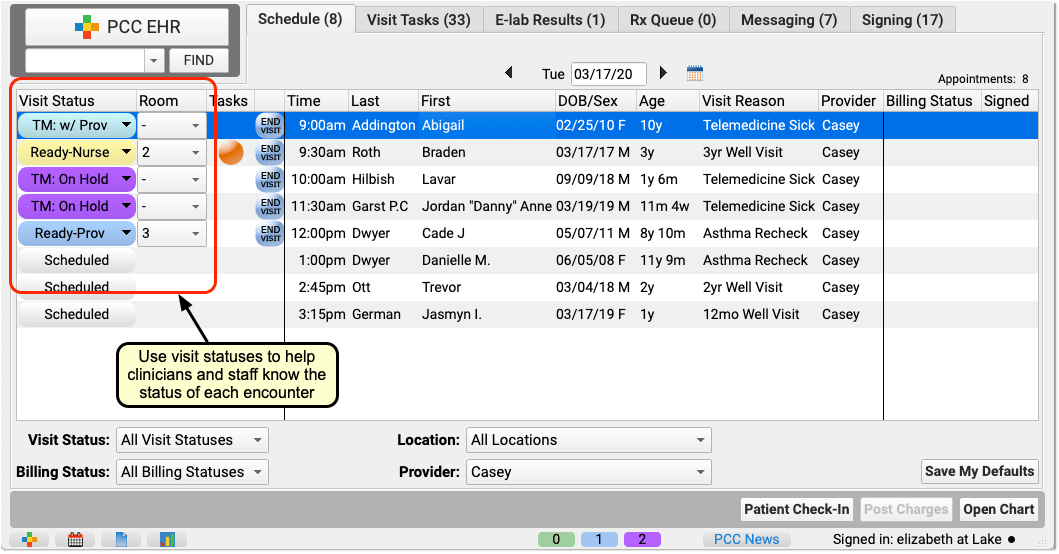Click Post Charges button
Screen dimensions: 1059x554
[x=906, y=509]
